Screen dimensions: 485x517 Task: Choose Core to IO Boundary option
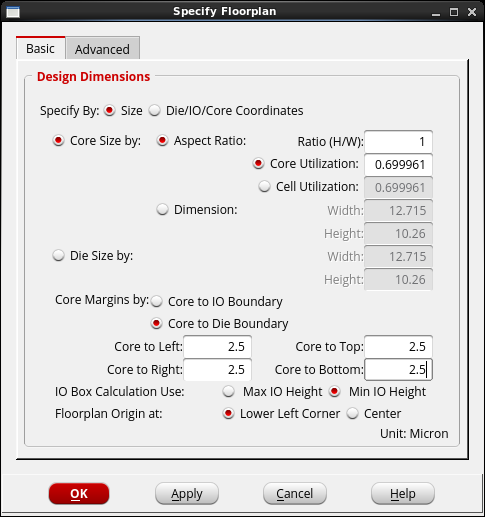point(156,301)
